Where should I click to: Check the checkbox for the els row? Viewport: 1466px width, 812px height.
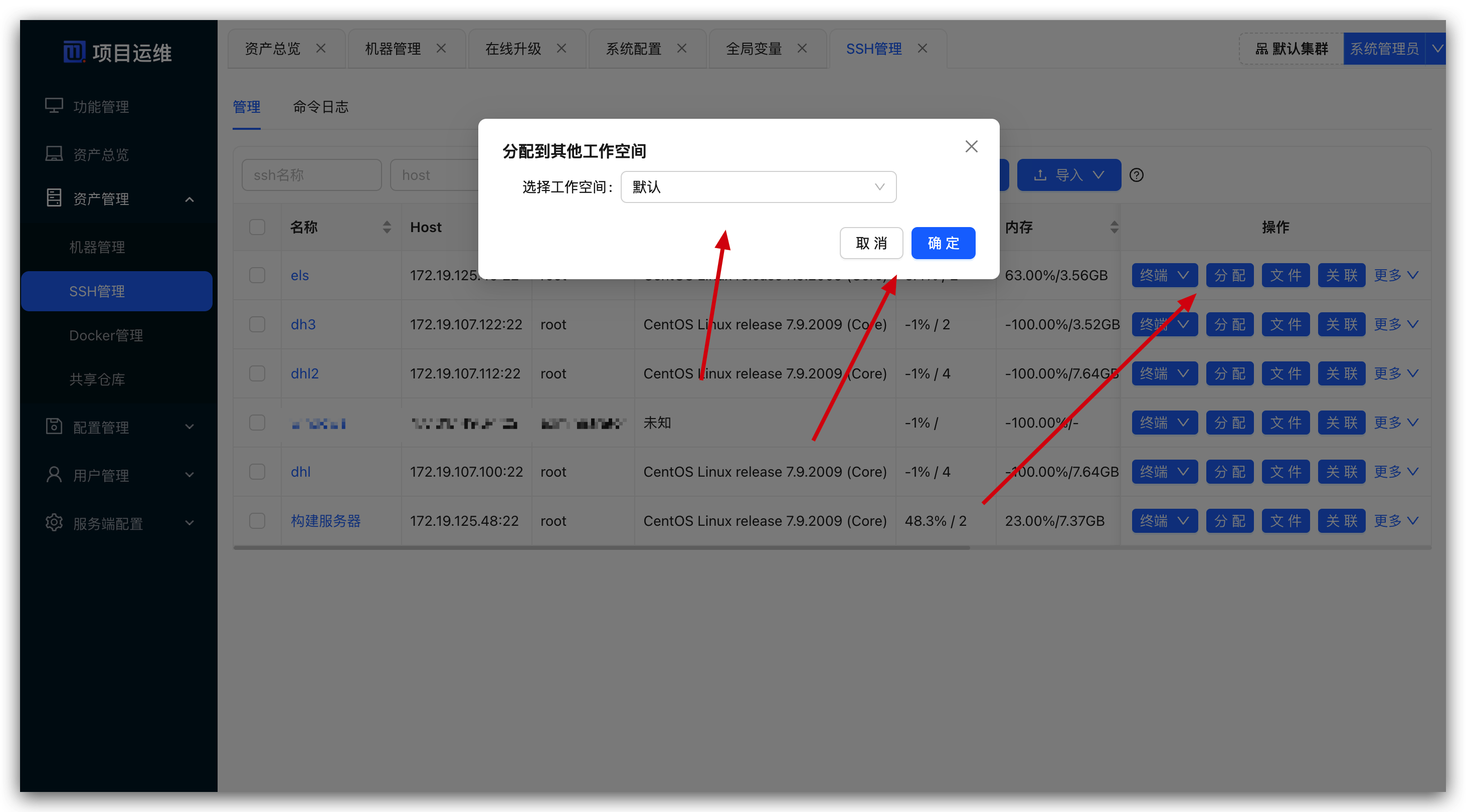point(257,275)
